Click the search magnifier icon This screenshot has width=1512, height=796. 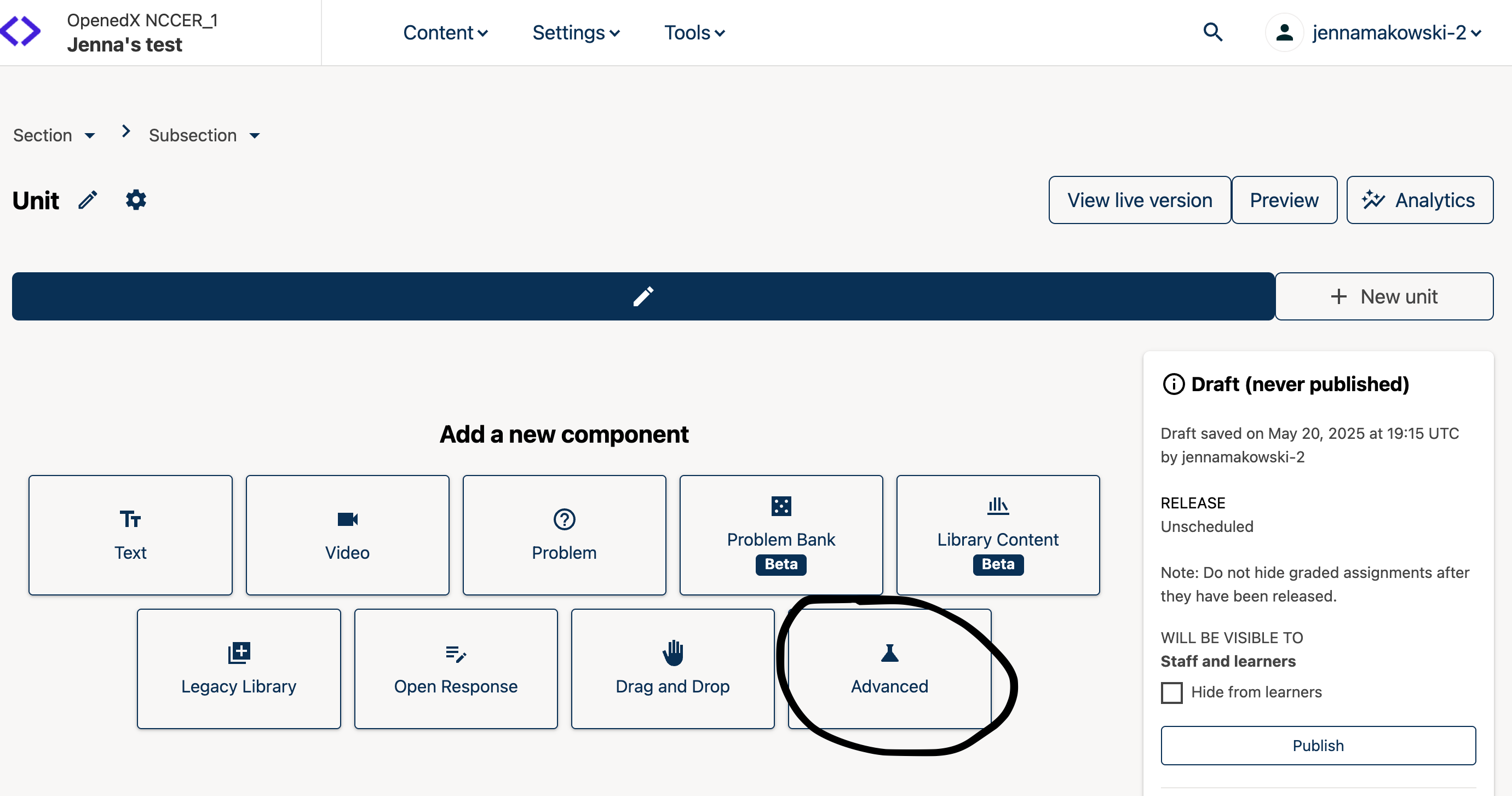(x=1212, y=32)
